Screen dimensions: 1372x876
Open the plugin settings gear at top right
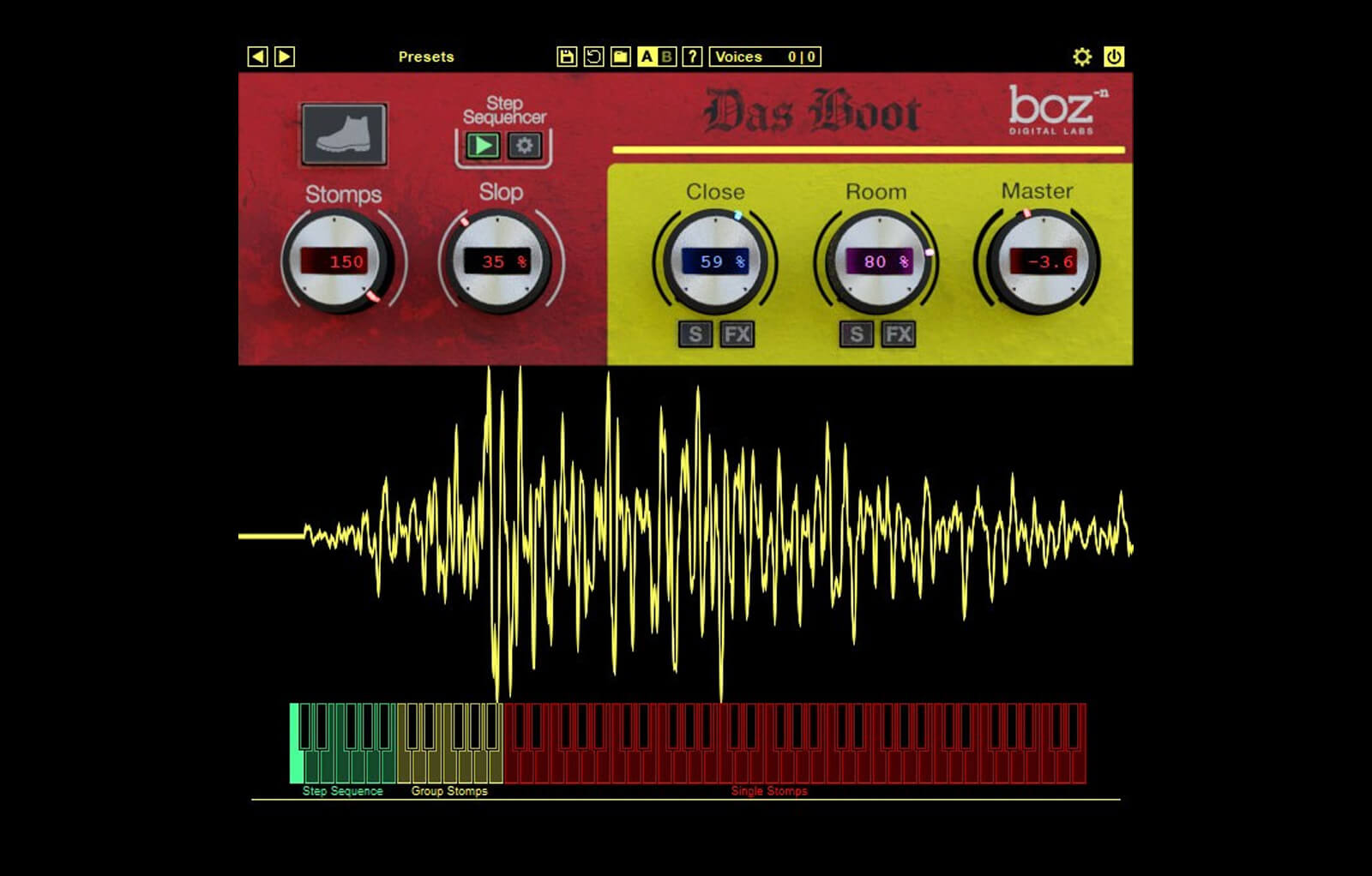[x=1083, y=57]
